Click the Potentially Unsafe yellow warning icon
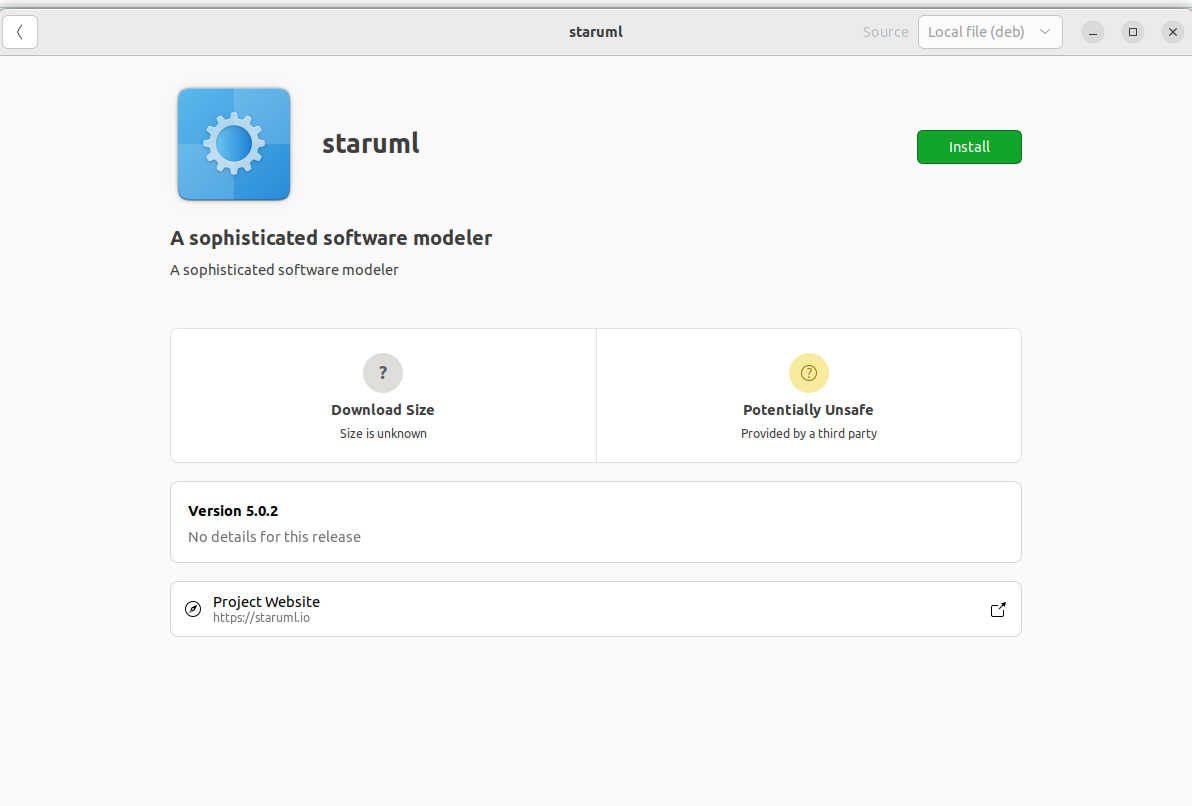 point(809,373)
